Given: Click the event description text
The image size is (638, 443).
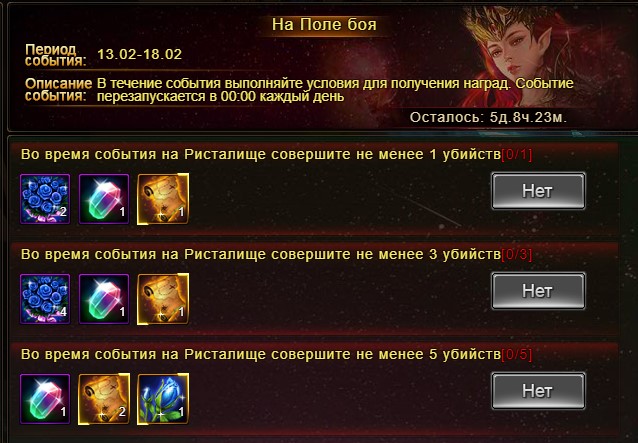Looking at the screenshot, I should click(335, 90).
